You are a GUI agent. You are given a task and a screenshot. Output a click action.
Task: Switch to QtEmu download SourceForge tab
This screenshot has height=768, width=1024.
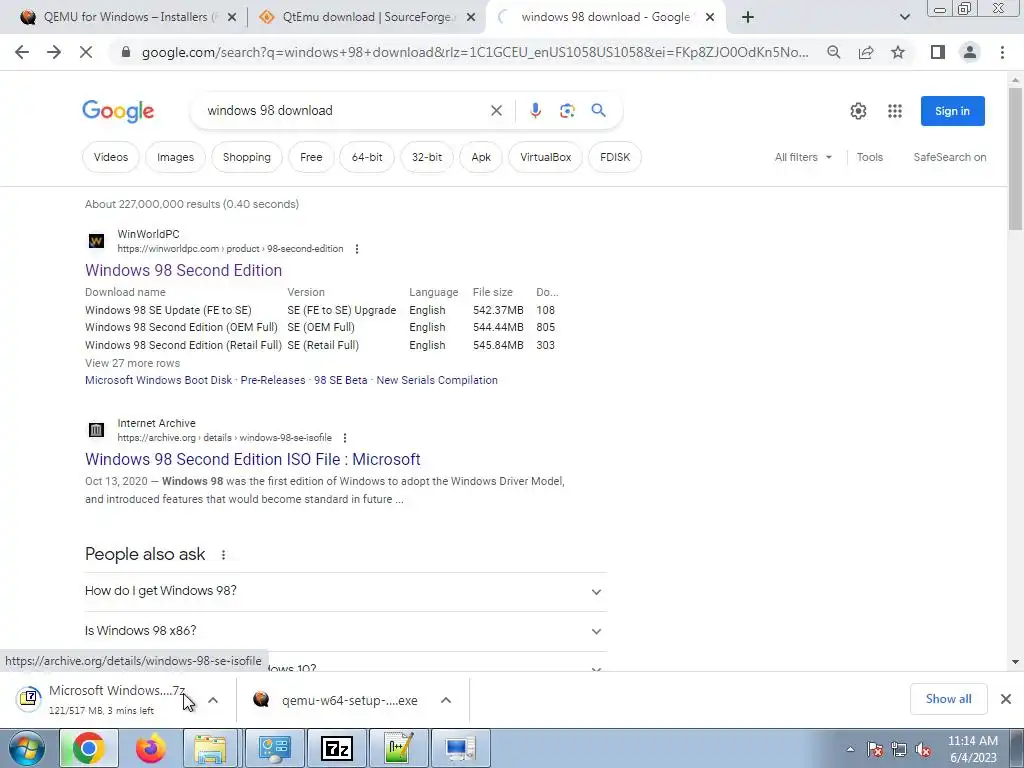(x=366, y=17)
